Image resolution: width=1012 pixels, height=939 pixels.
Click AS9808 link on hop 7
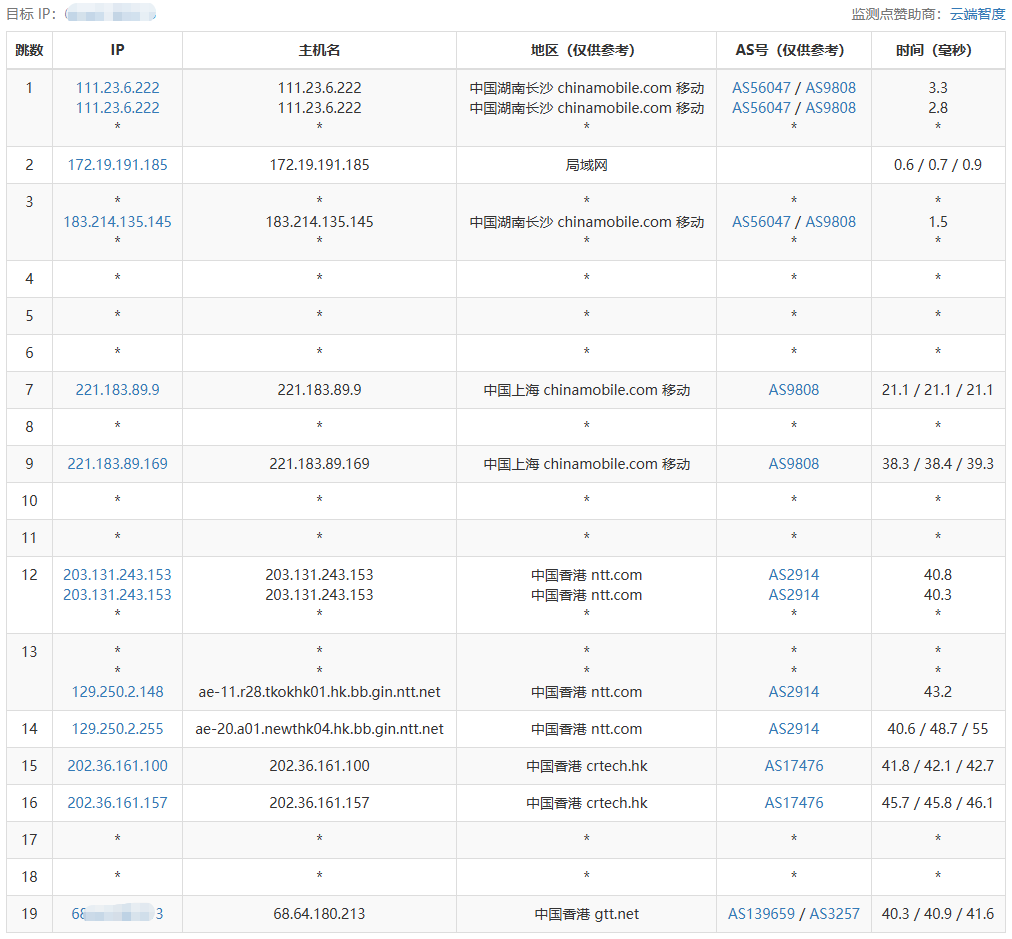tap(793, 390)
